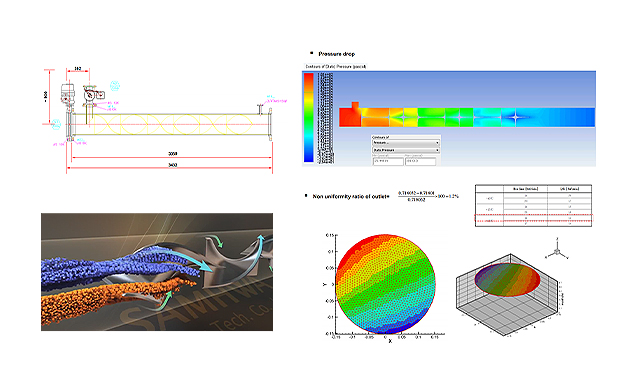The width and height of the screenshot is (640, 390).
Task: Click the non-uniformity ratio formula
Action: [x=428, y=196]
